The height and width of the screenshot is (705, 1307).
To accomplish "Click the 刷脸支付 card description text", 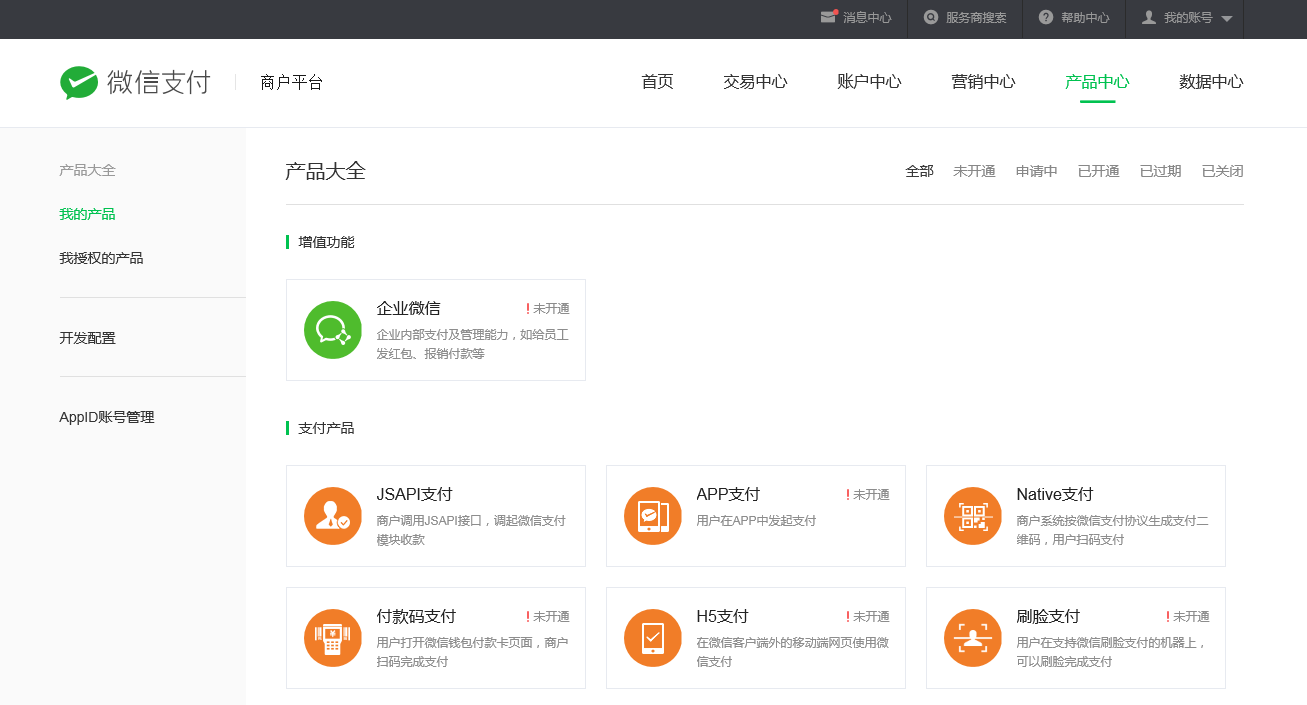I will pyautogui.click(x=1111, y=652).
